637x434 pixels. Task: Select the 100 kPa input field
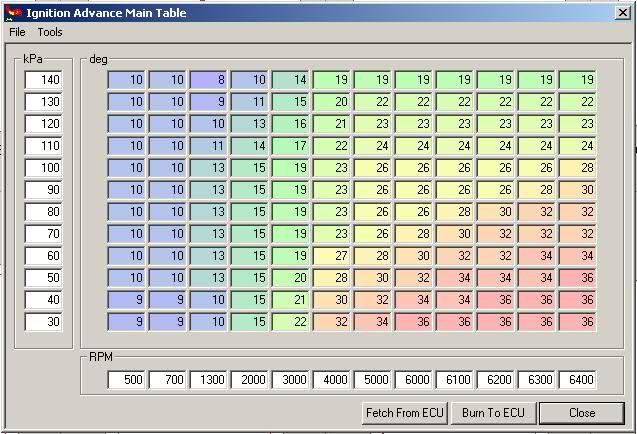coord(43,168)
